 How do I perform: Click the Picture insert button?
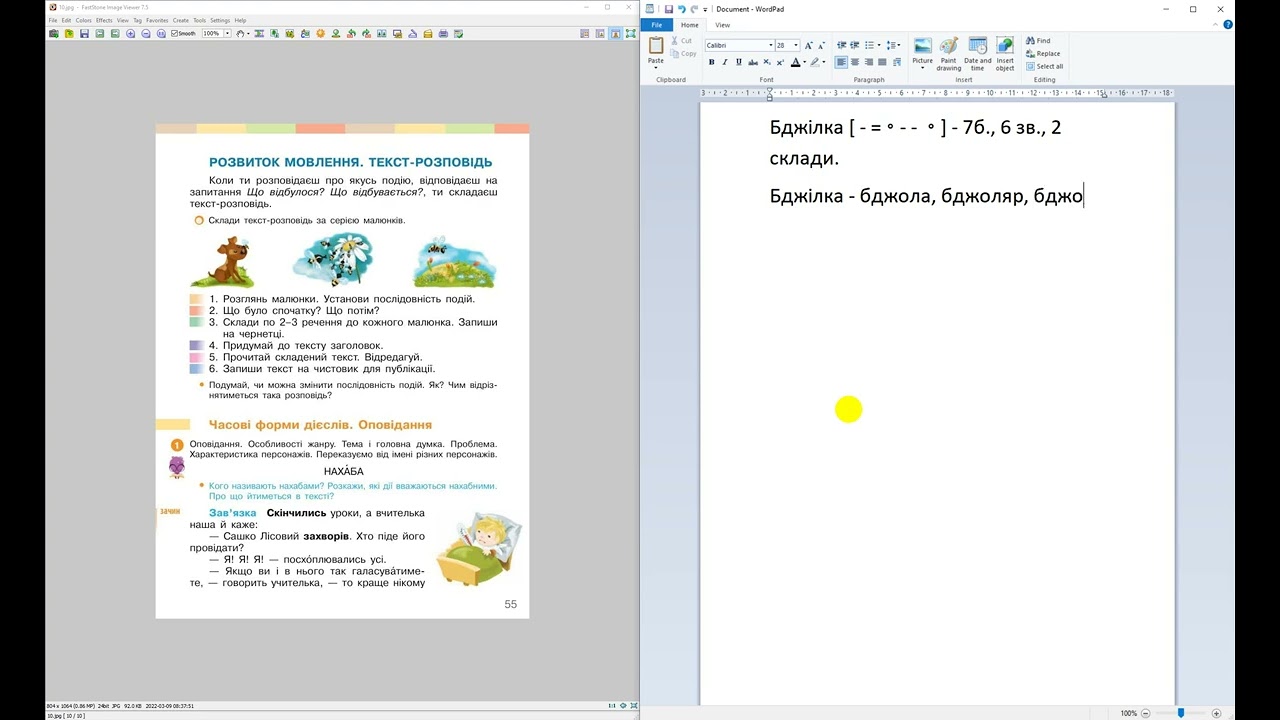click(x=922, y=53)
